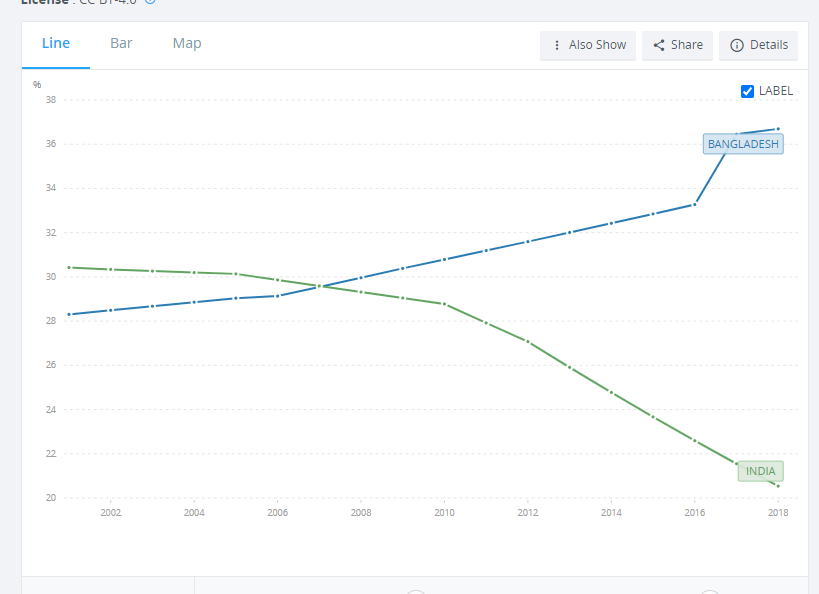Click the 2010 x-axis label
The image size is (819, 594).
444,513
